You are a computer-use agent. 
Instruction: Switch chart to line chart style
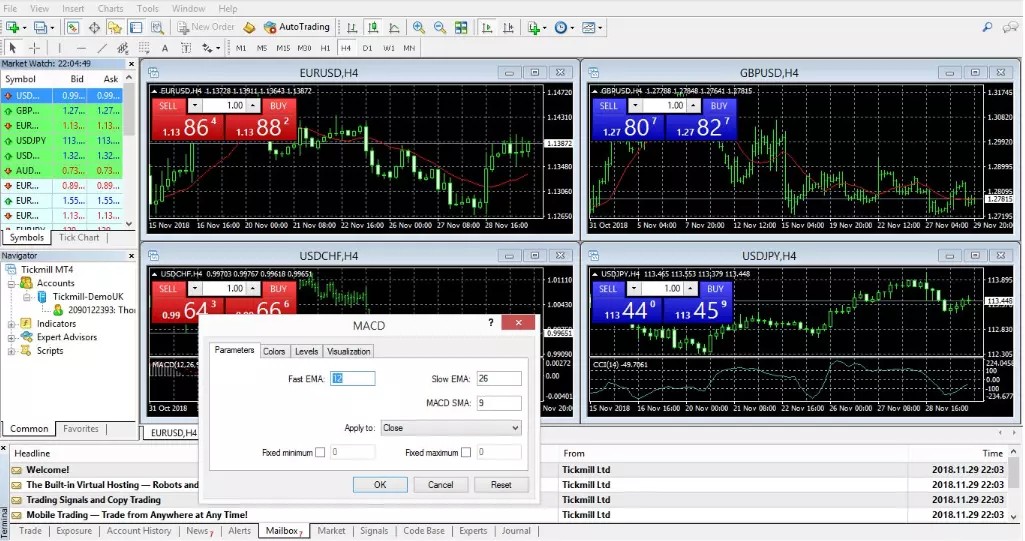(394, 27)
